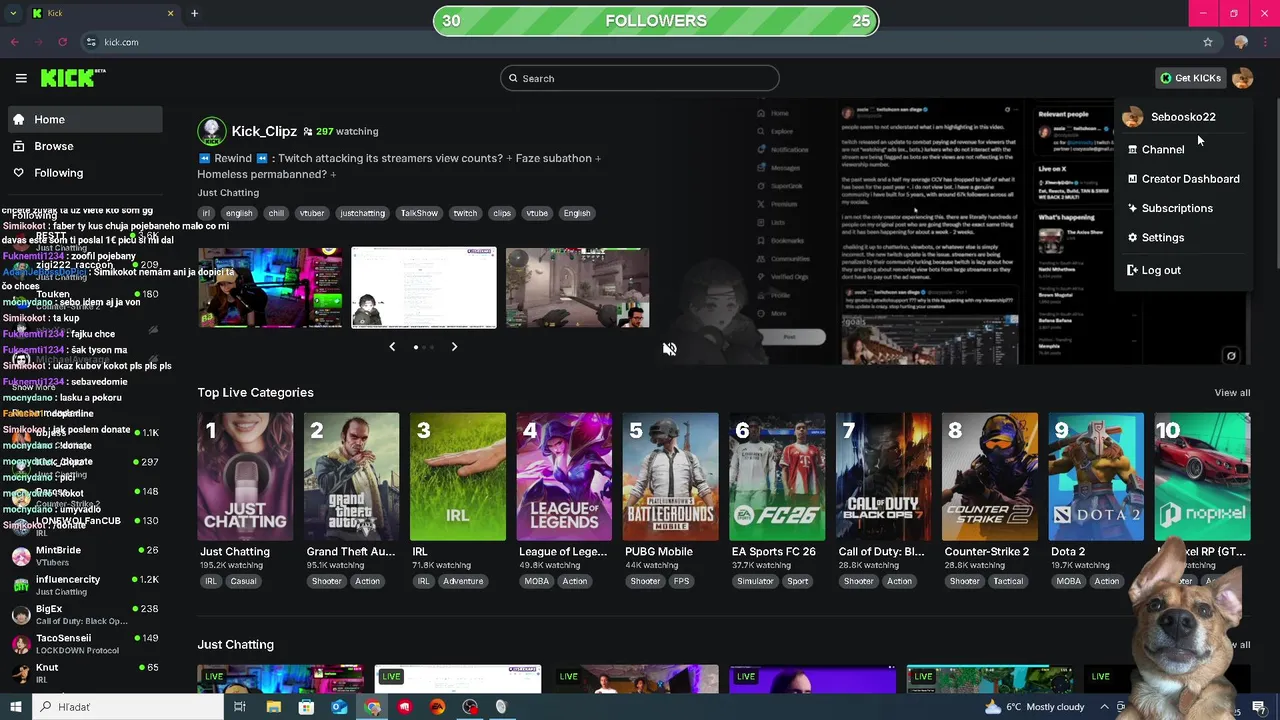This screenshot has height=720, width=1280.
Task: Open the Grand Theft Auto category card
Action: [351, 477]
